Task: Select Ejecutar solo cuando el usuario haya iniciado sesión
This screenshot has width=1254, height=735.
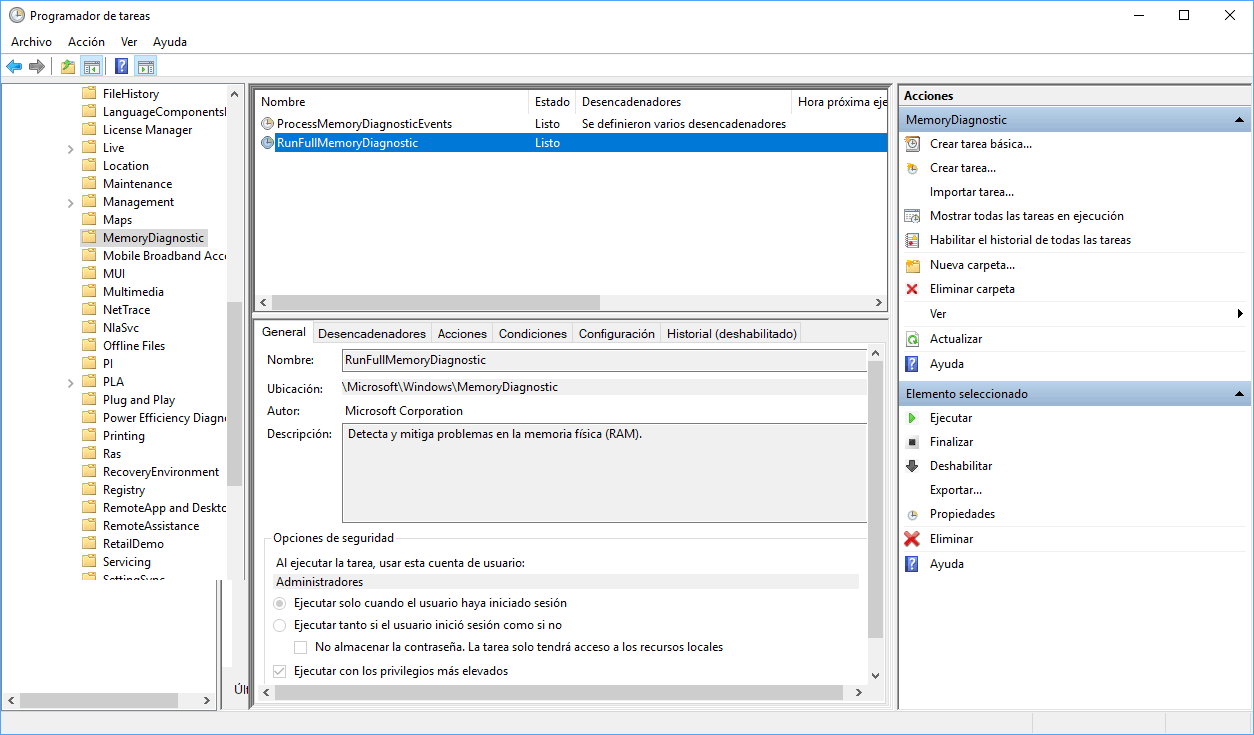Action: pos(280,603)
